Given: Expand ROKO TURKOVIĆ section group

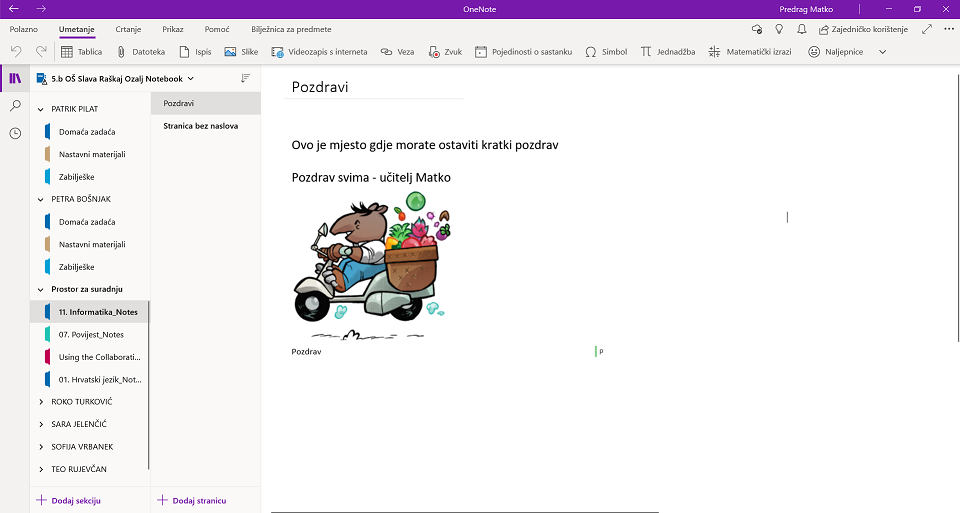Looking at the screenshot, I should (x=41, y=402).
